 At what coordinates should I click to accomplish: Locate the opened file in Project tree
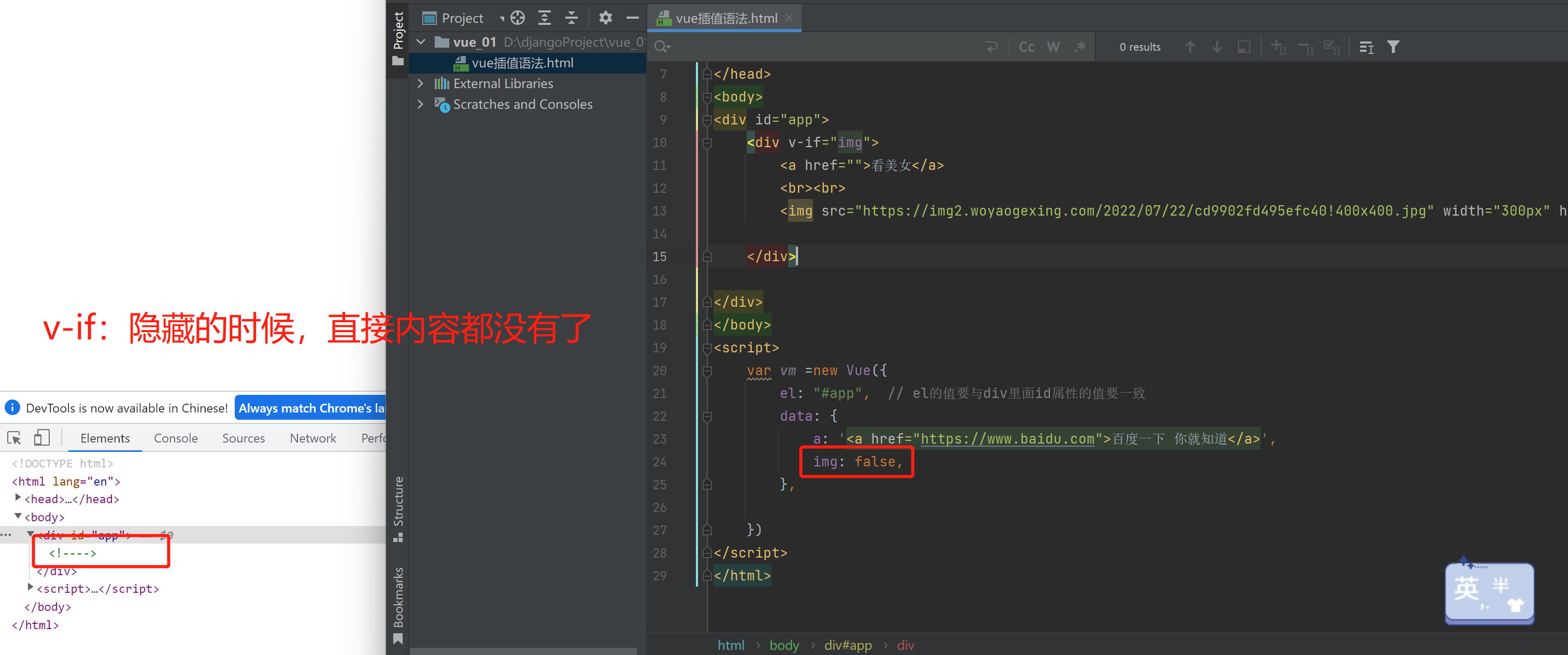point(517,18)
